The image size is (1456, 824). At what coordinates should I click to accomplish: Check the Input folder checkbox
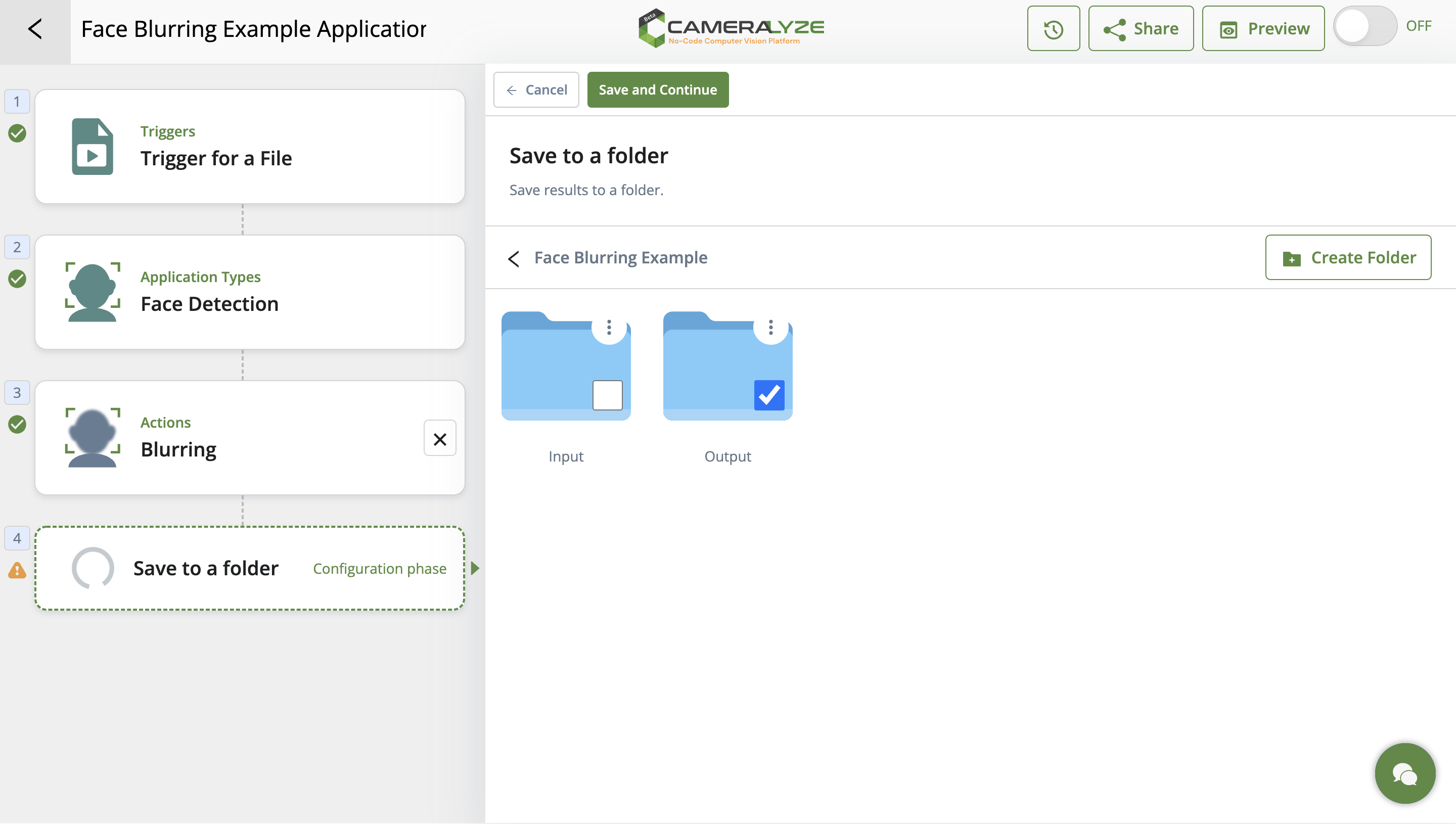607,395
